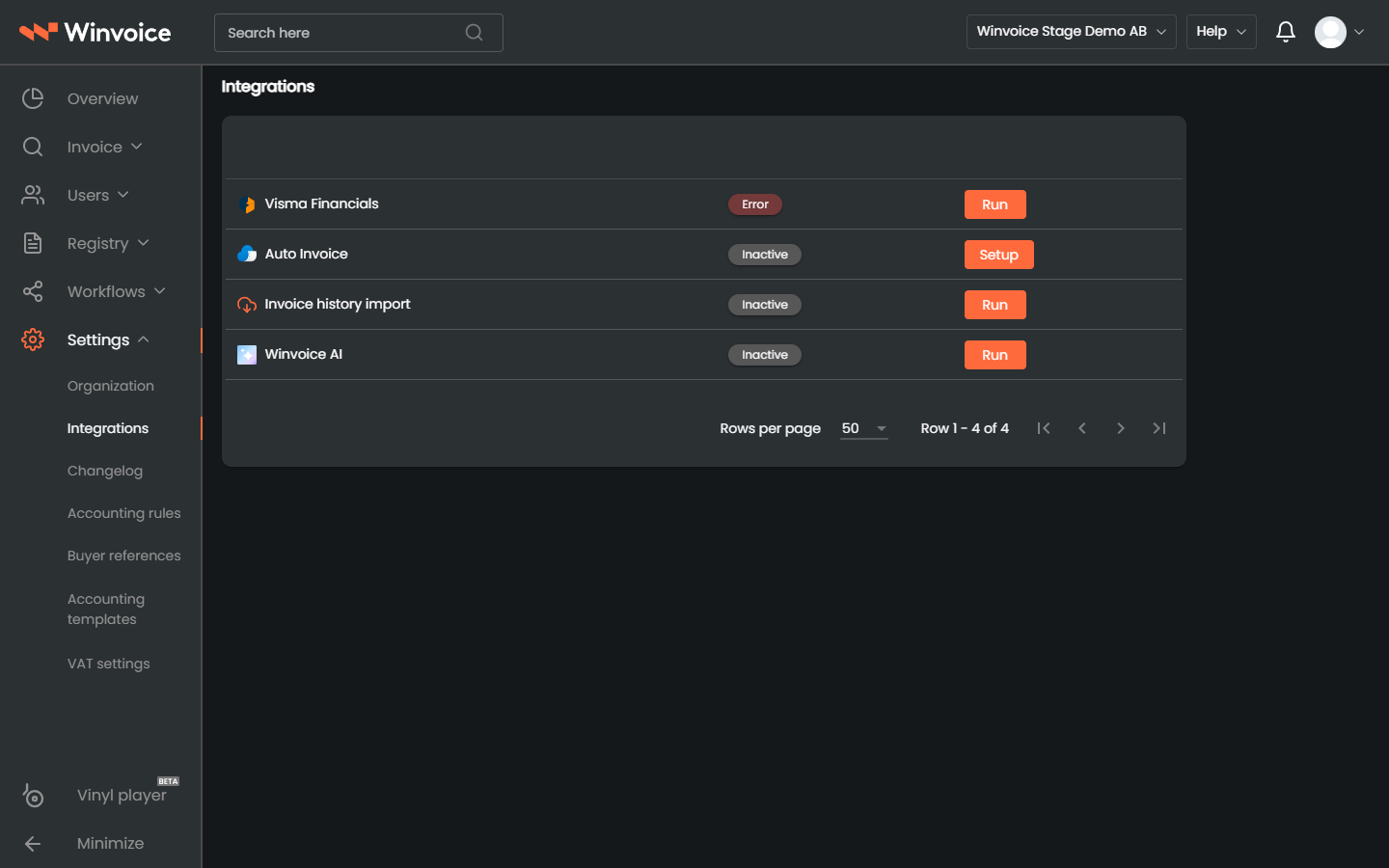
Task: Click the Invoice magnifier sidebar icon
Action: point(33,147)
